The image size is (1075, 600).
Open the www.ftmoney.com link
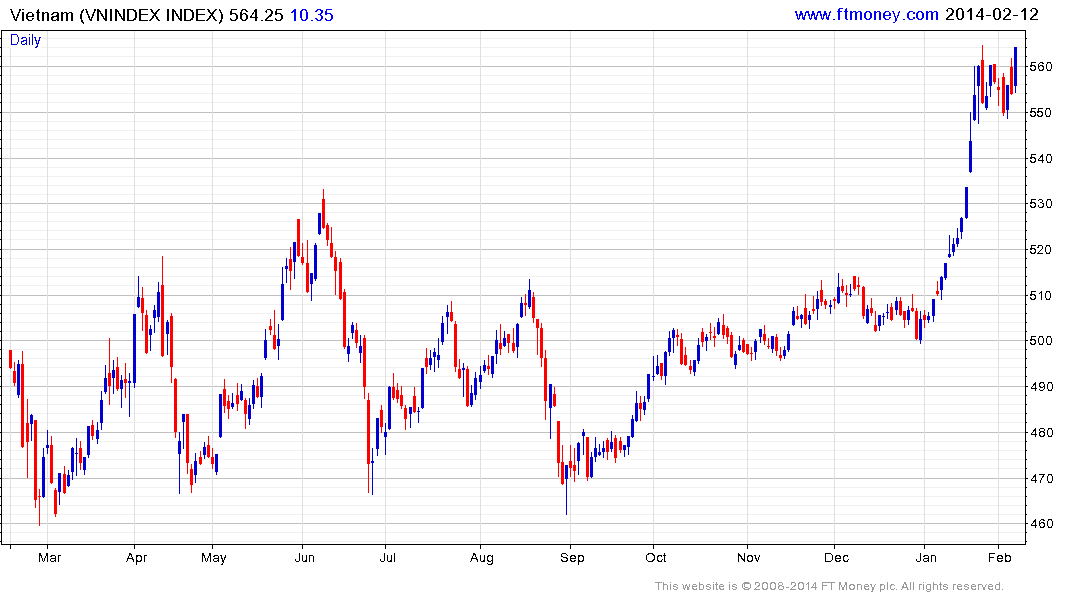(x=866, y=14)
